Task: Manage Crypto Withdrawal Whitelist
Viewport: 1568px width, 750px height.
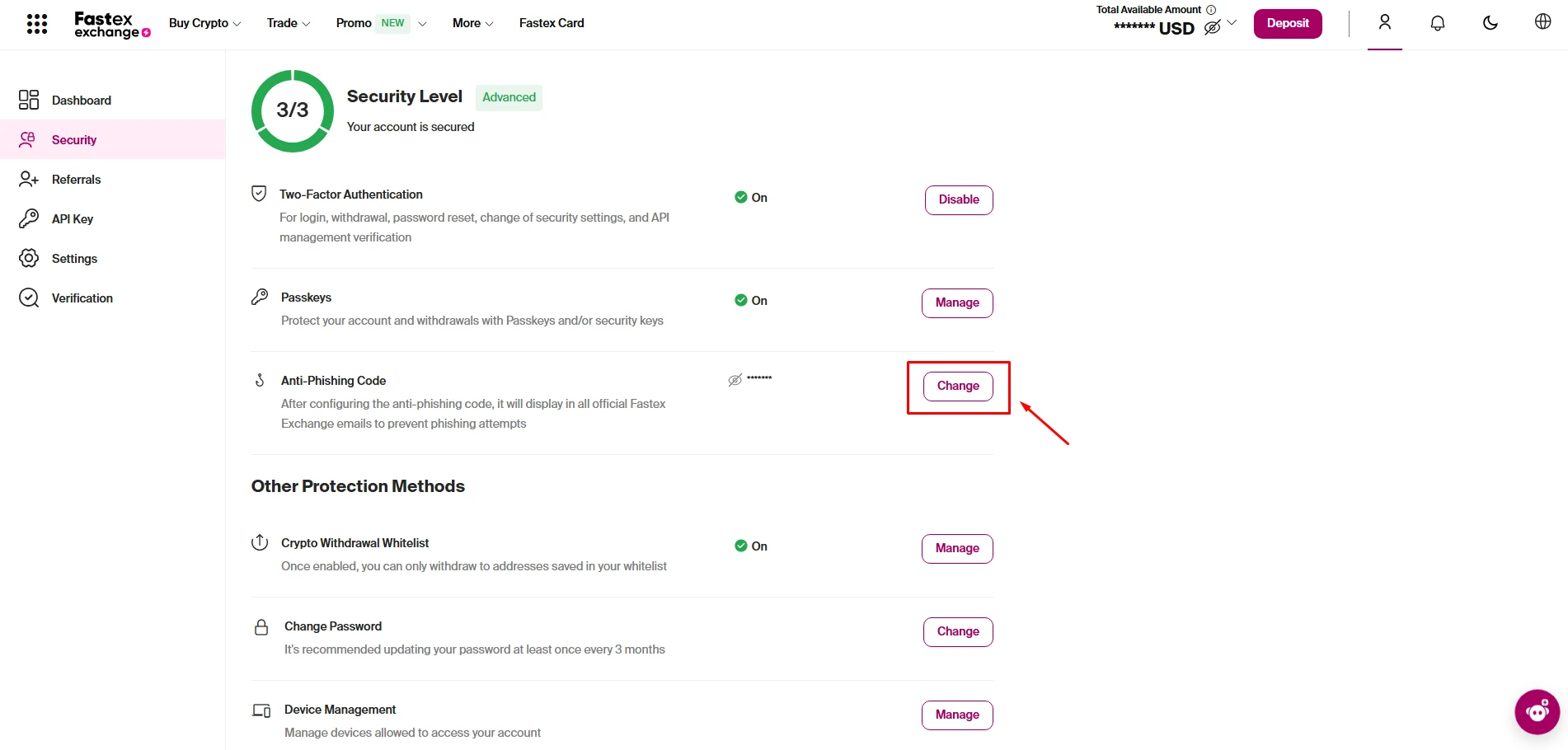Action: [x=957, y=548]
